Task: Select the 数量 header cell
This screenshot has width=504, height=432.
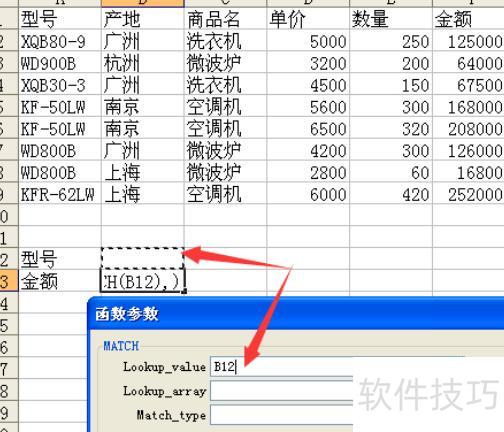Action: pos(391,18)
